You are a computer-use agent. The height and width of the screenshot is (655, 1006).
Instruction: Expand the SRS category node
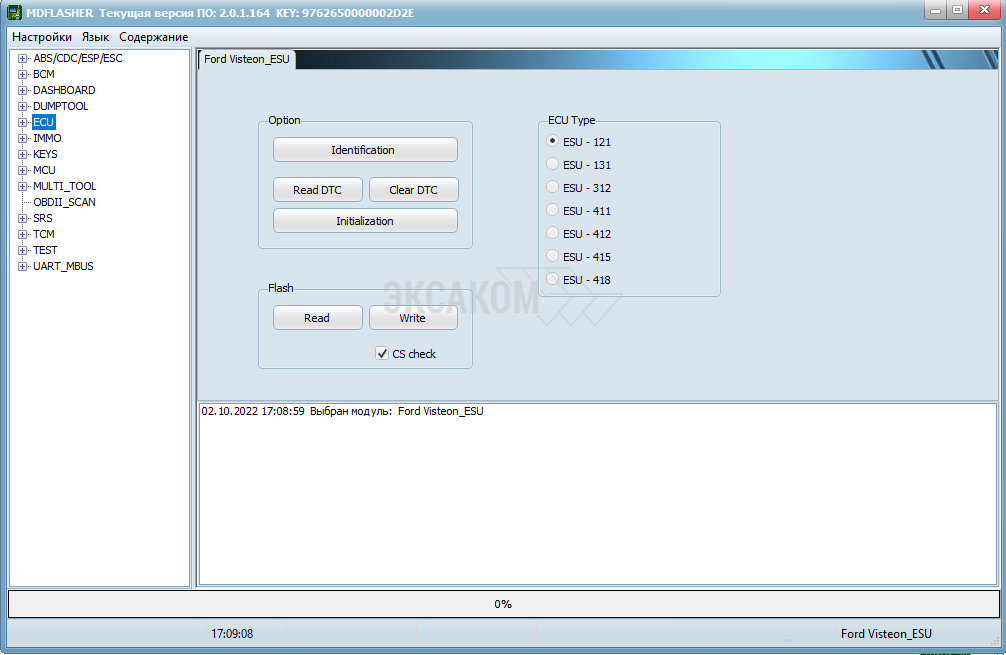(22, 218)
